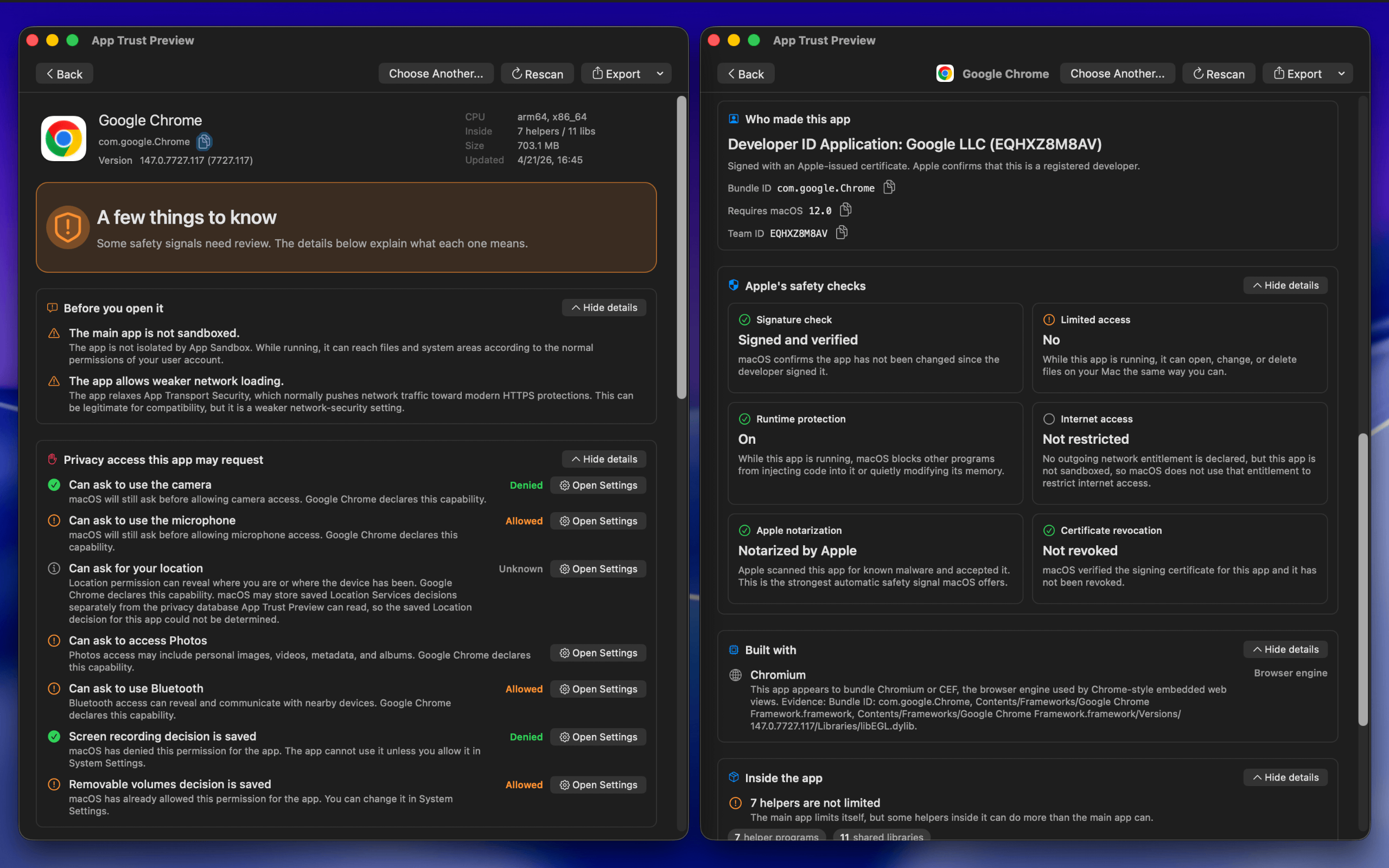This screenshot has height=868, width=1389.
Task: Click the 'Signed and verified' card heading
Action: [x=798, y=339]
